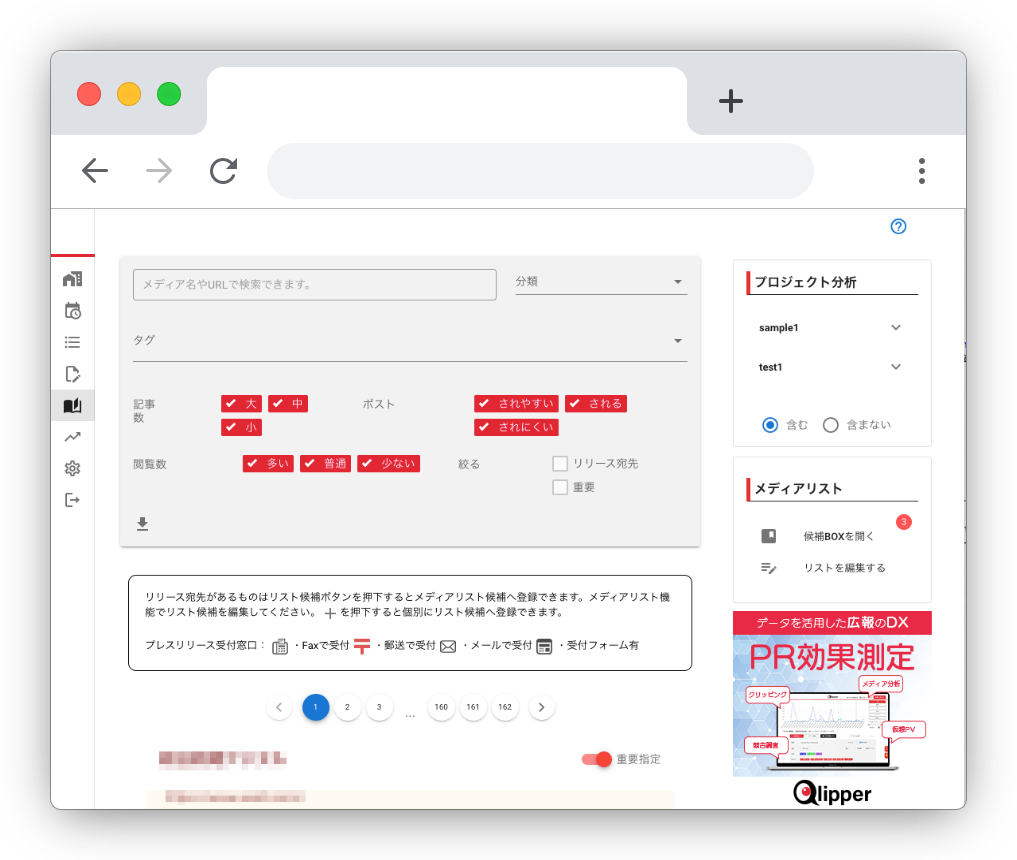Check the 重要 checkbox

click(560, 487)
